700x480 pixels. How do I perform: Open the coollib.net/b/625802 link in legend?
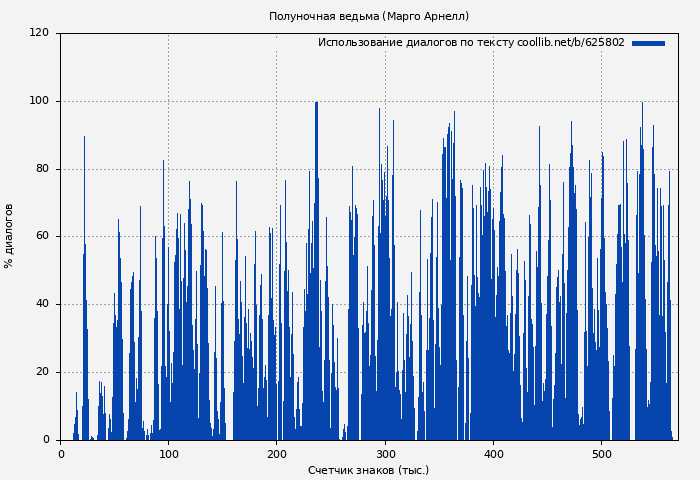(x=570, y=43)
